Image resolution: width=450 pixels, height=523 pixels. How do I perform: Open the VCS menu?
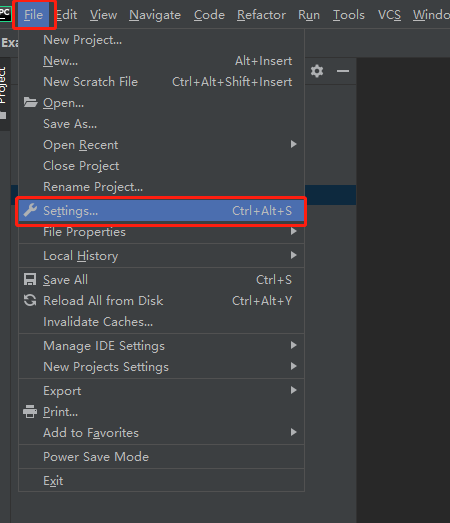coord(389,15)
